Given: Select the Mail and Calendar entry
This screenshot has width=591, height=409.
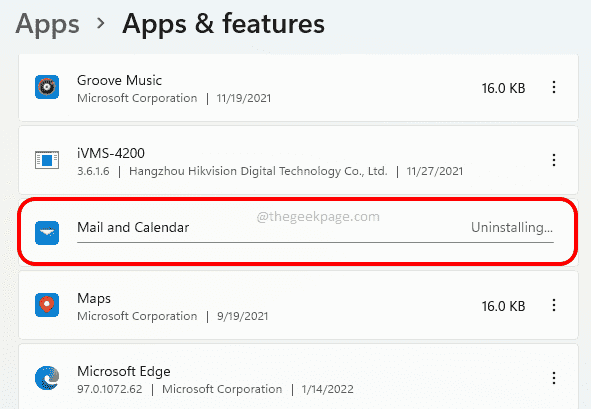Looking at the screenshot, I should pyautogui.click(x=298, y=232).
